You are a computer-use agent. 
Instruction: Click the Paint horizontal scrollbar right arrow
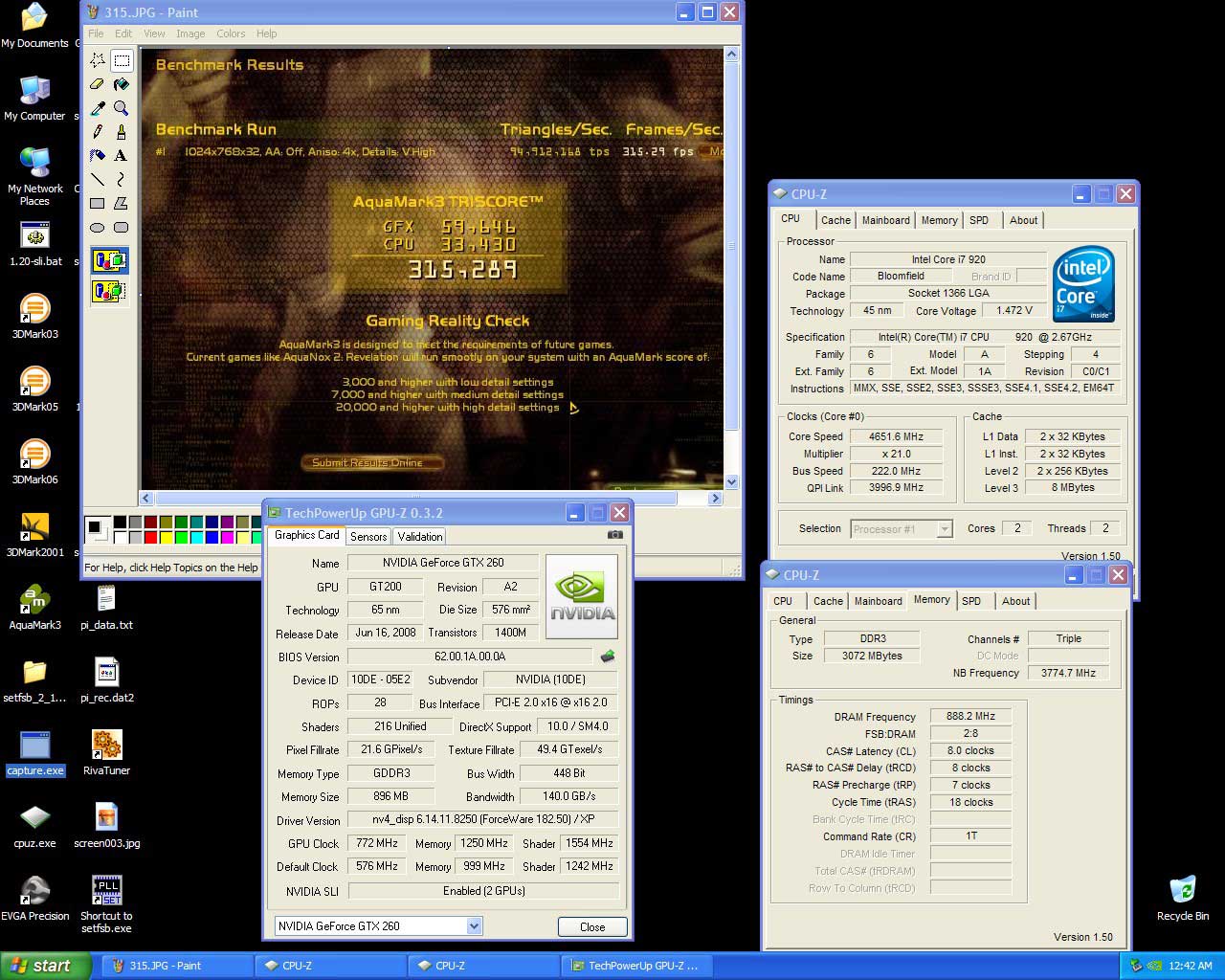[x=715, y=498]
